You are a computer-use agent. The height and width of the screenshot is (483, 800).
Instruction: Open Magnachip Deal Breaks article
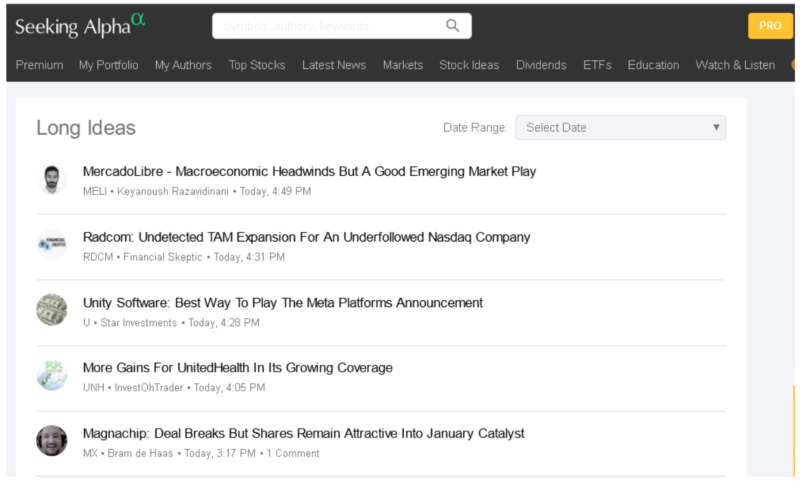point(304,434)
